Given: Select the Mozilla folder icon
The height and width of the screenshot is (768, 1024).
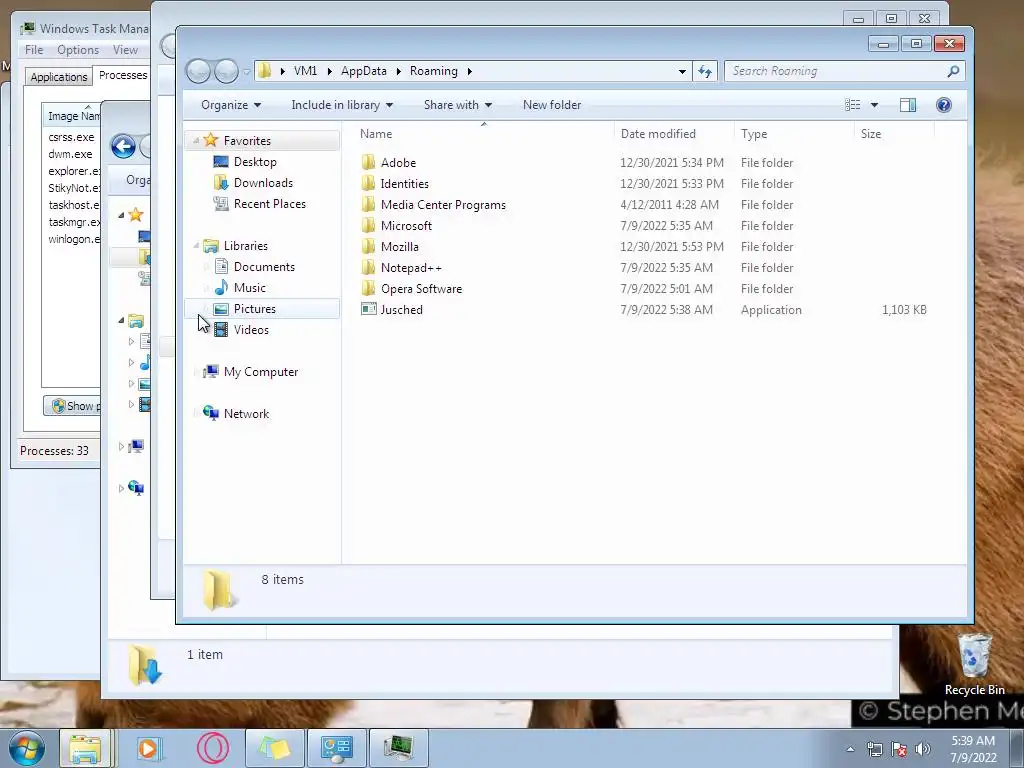Looking at the screenshot, I should click(x=368, y=246).
